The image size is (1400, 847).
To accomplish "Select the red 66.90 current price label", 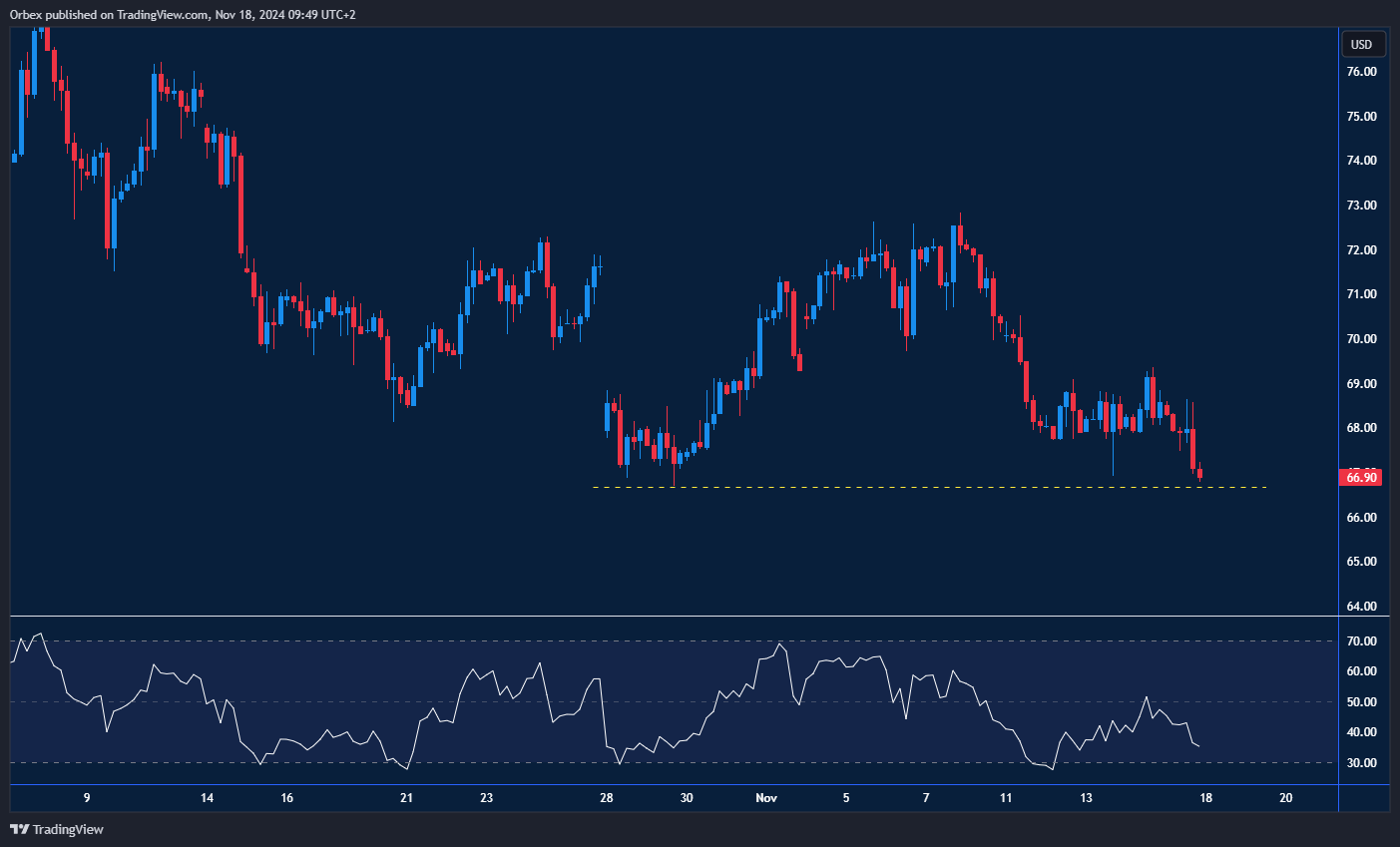I will click(x=1361, y=478).
